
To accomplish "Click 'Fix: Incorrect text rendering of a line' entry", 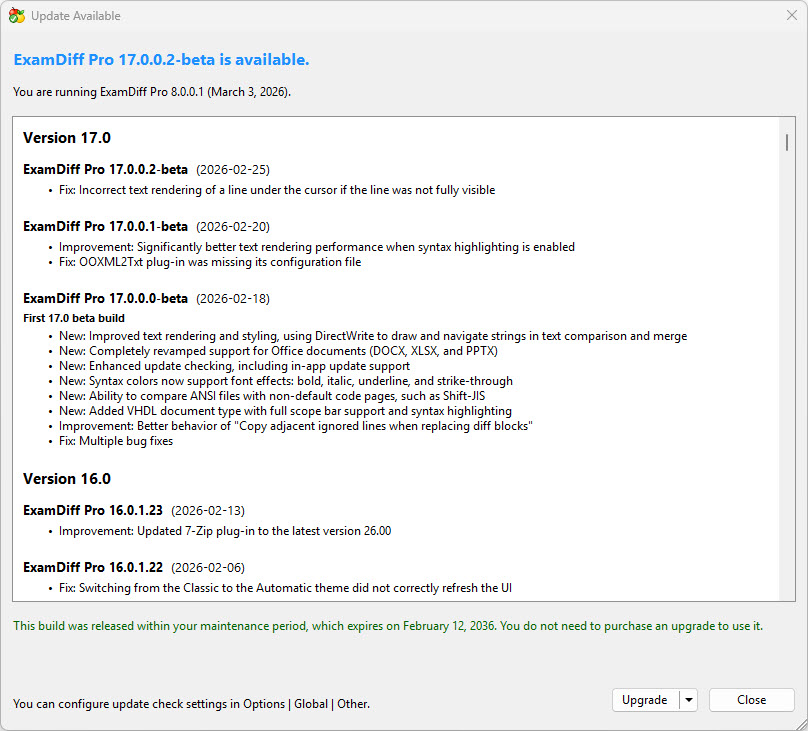I will (x=277, y=190).
